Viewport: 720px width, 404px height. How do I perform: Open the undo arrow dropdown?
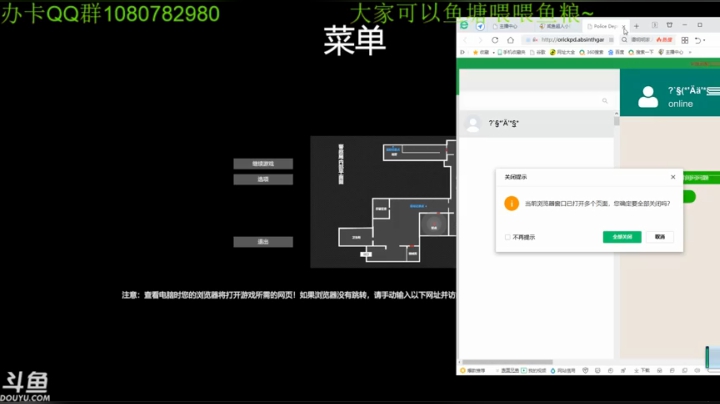tap(704, 40)
